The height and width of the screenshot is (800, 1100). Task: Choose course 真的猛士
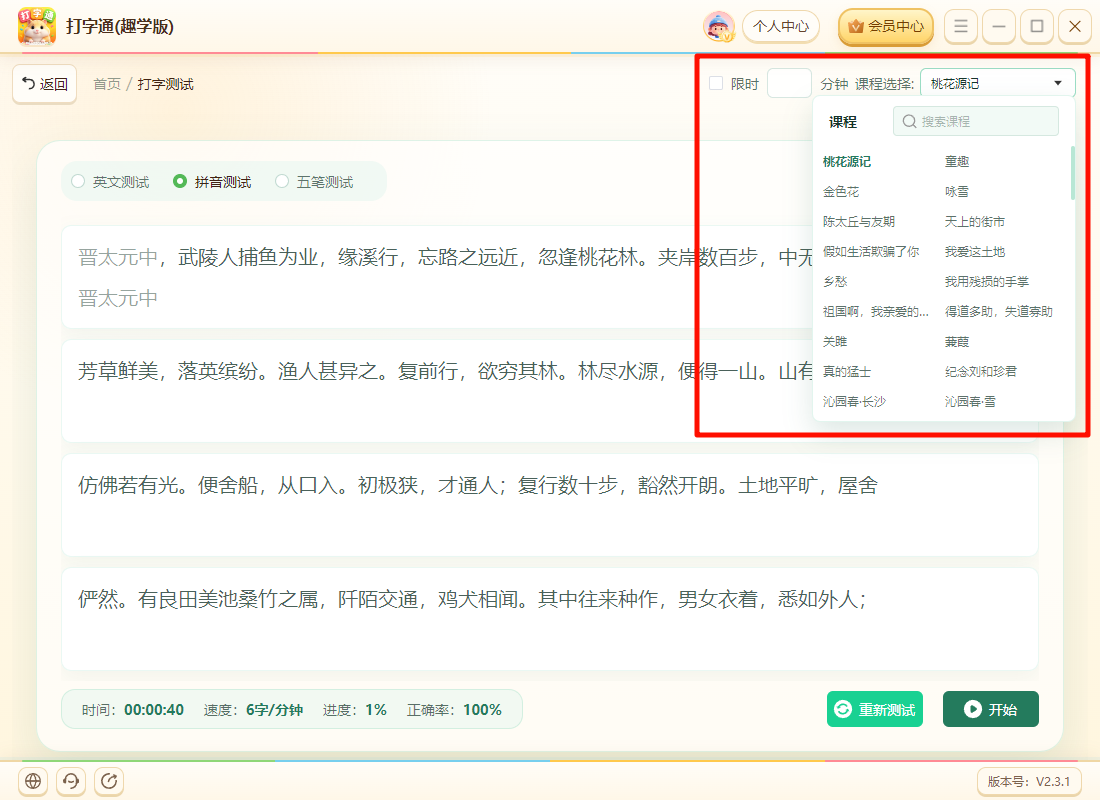point(847,371)
